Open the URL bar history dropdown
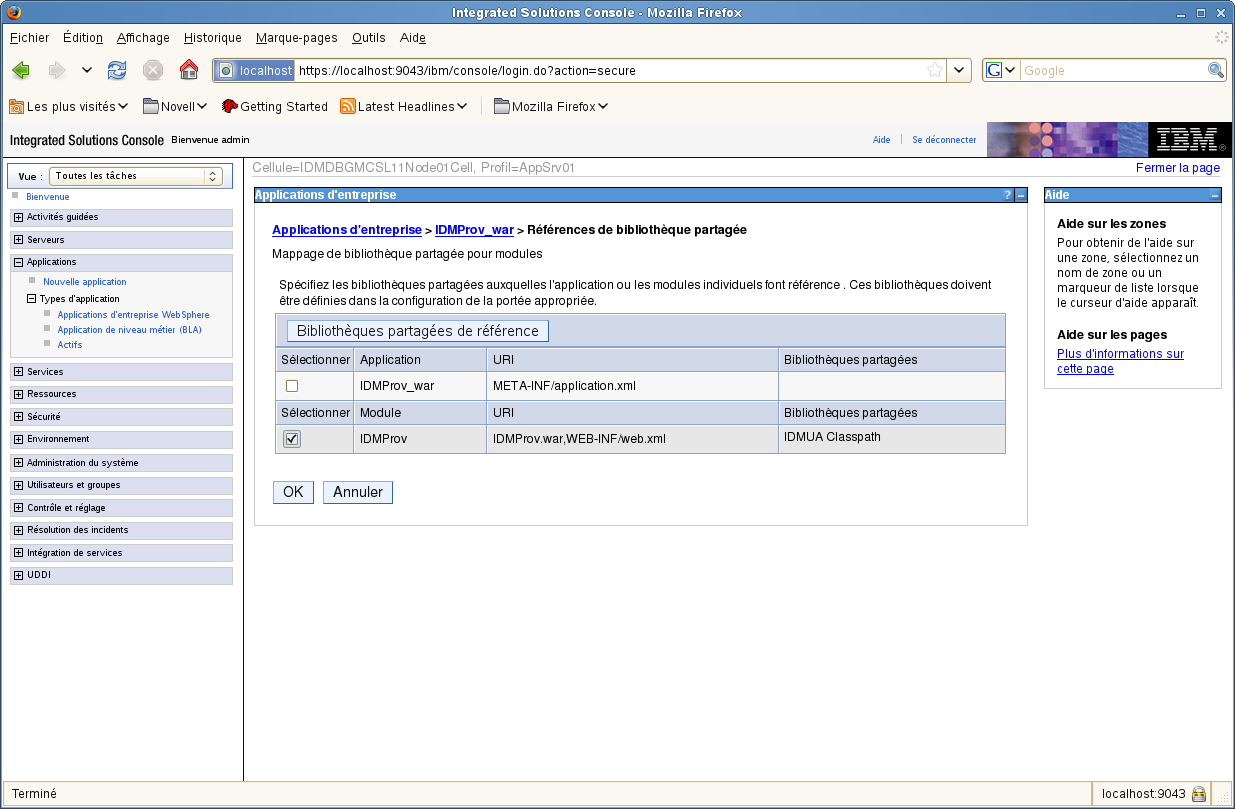Image resolution: width=1235 pixels, height=809 pixels. (959, 70)
